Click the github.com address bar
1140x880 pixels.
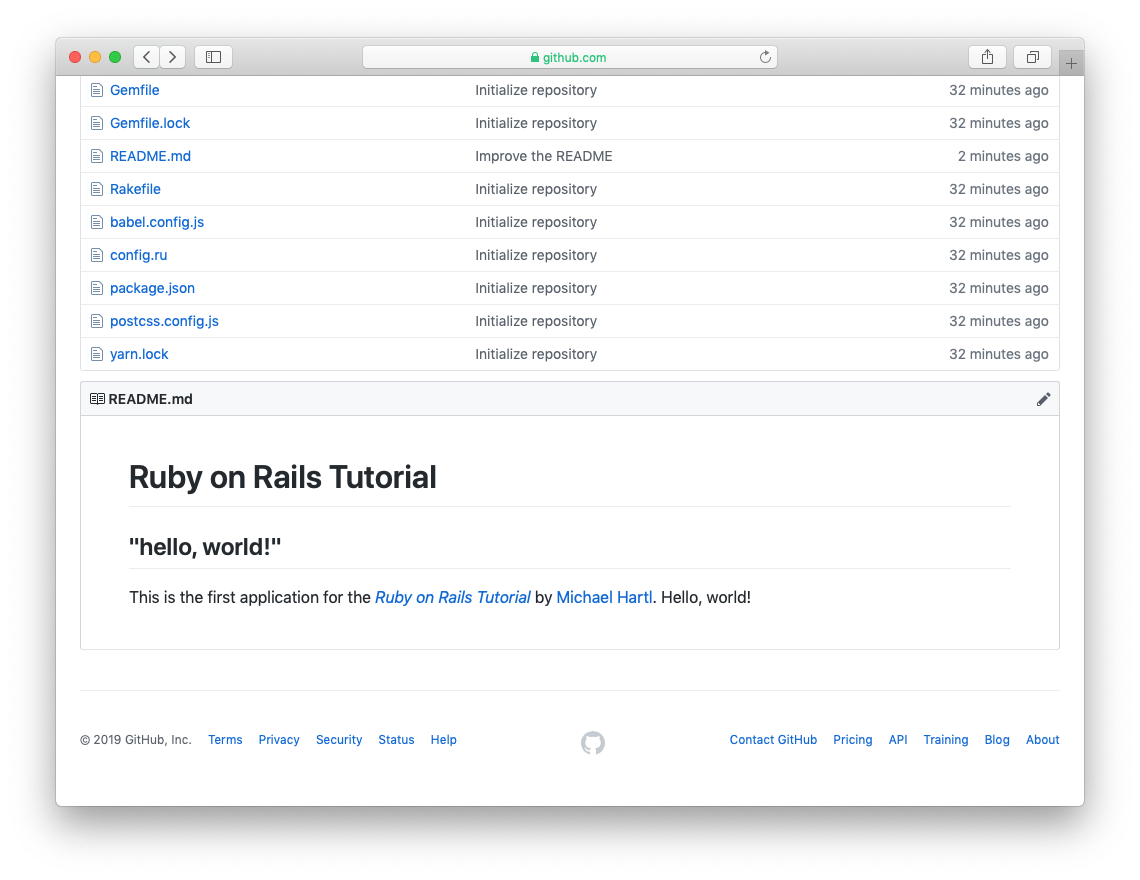(x=568, y=57)
